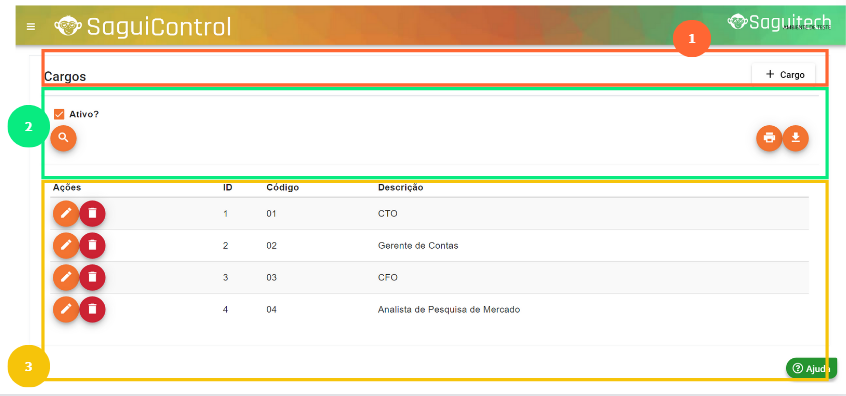Toggle the Ativo? checkbox

coord(59,114)
